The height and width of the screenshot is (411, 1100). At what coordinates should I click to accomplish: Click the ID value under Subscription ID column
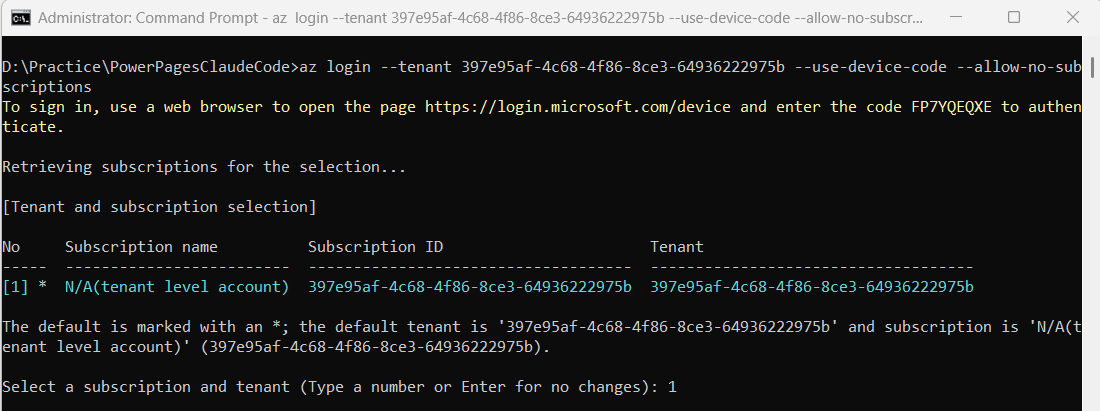[469, 287]
